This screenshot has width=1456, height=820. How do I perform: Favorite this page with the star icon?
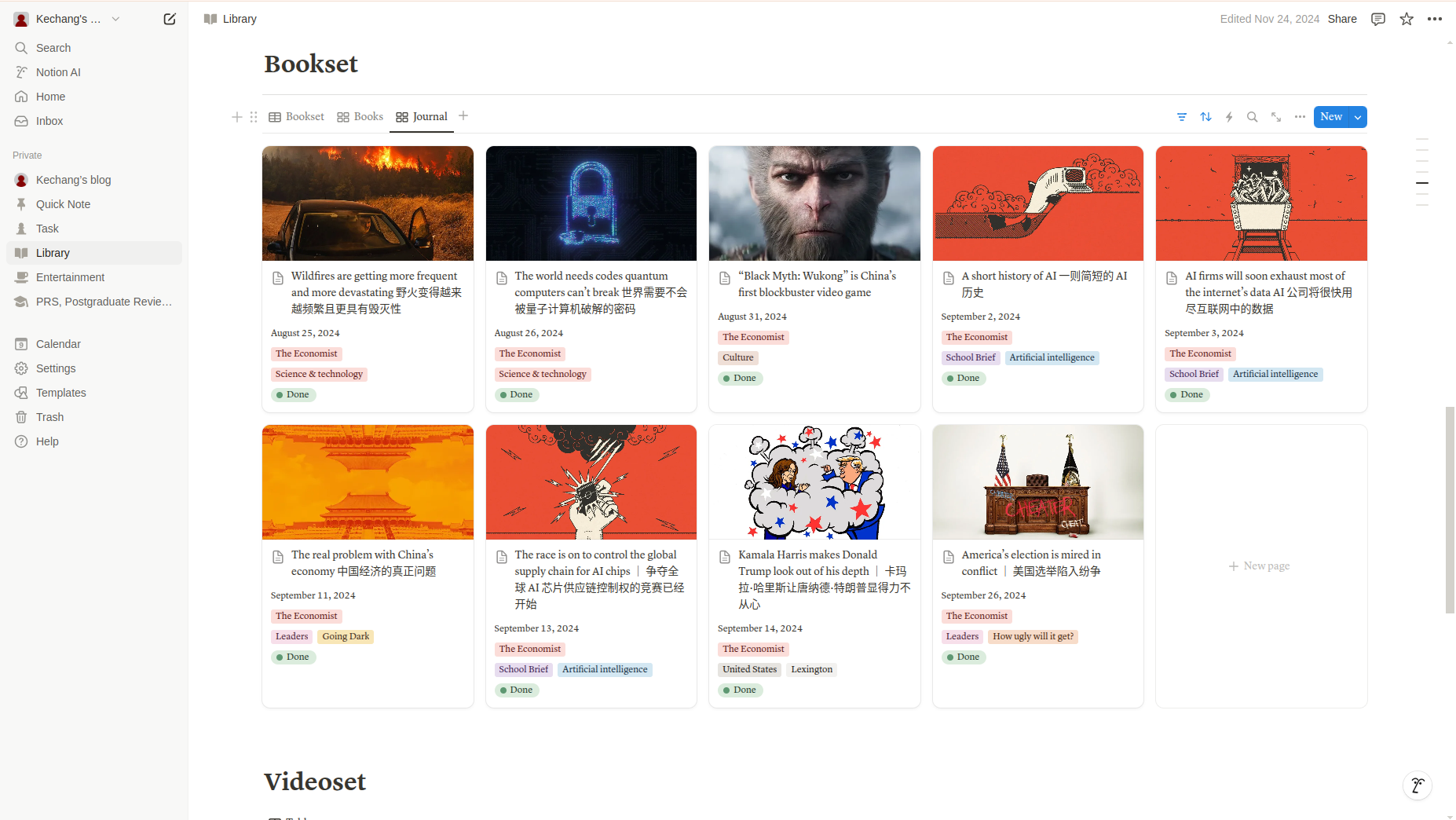pyautogui.click(x=1407, y=19)
